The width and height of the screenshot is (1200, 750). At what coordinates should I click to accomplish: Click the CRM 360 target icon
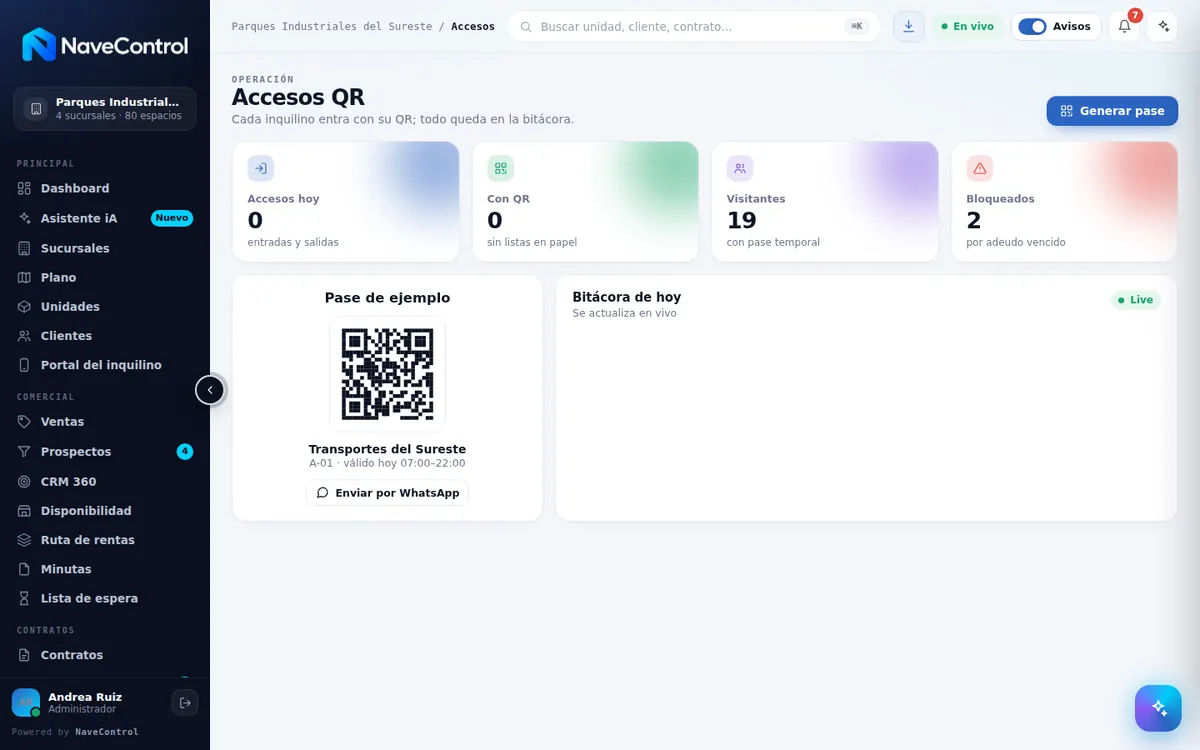(25, 482)
